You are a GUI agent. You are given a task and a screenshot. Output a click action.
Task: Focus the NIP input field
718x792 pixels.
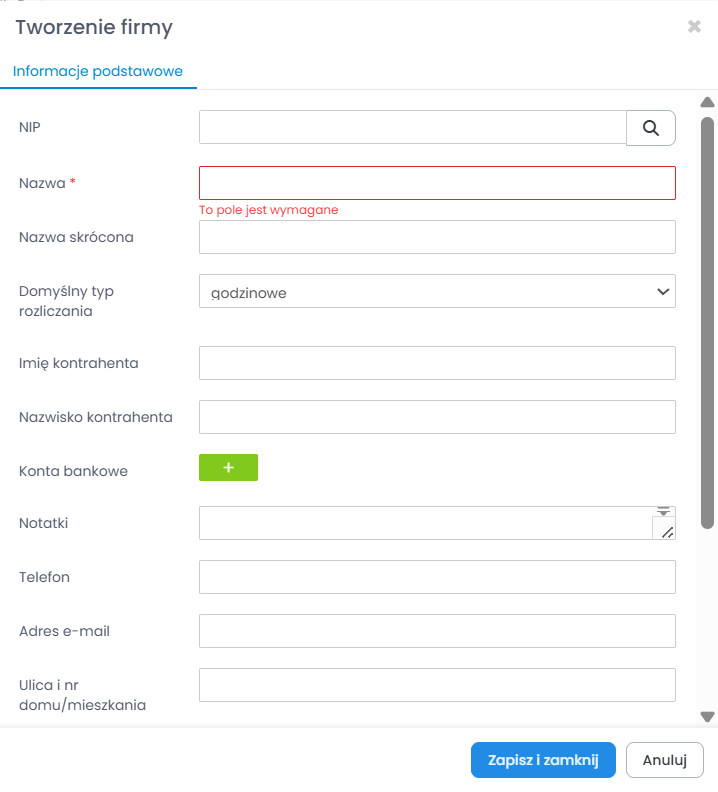412,128
